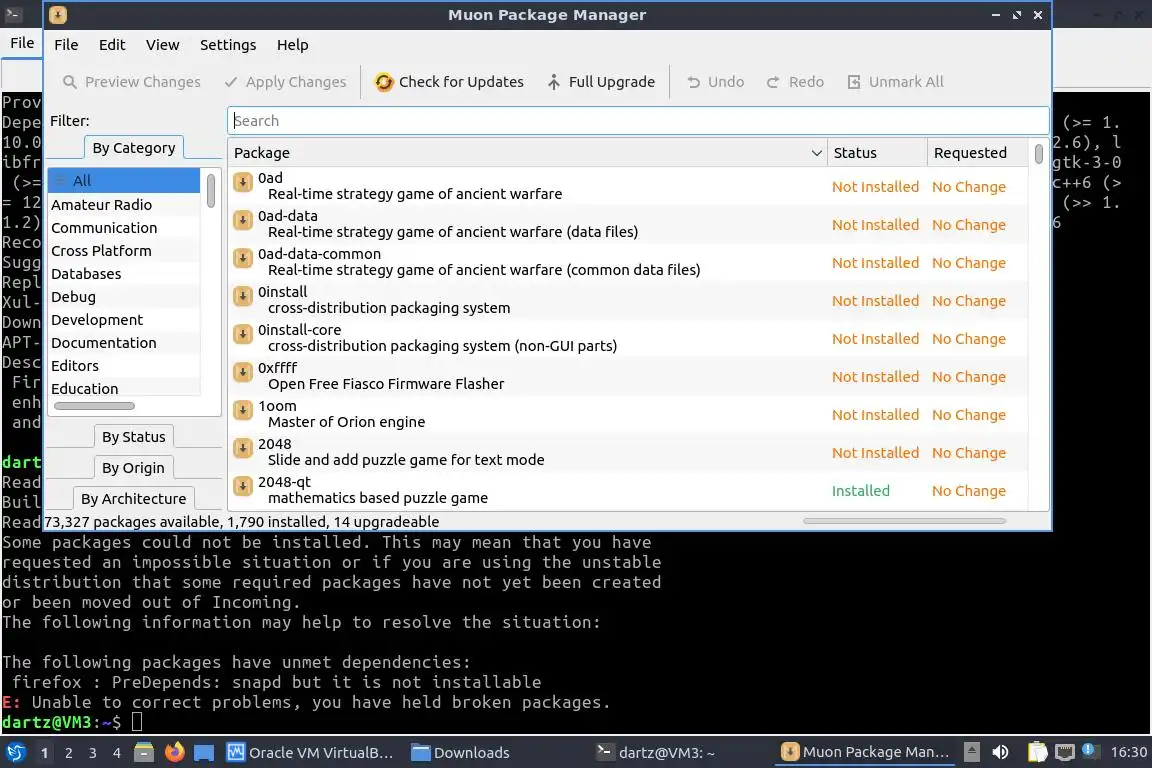Click the network monitor tray icon

1064,752
